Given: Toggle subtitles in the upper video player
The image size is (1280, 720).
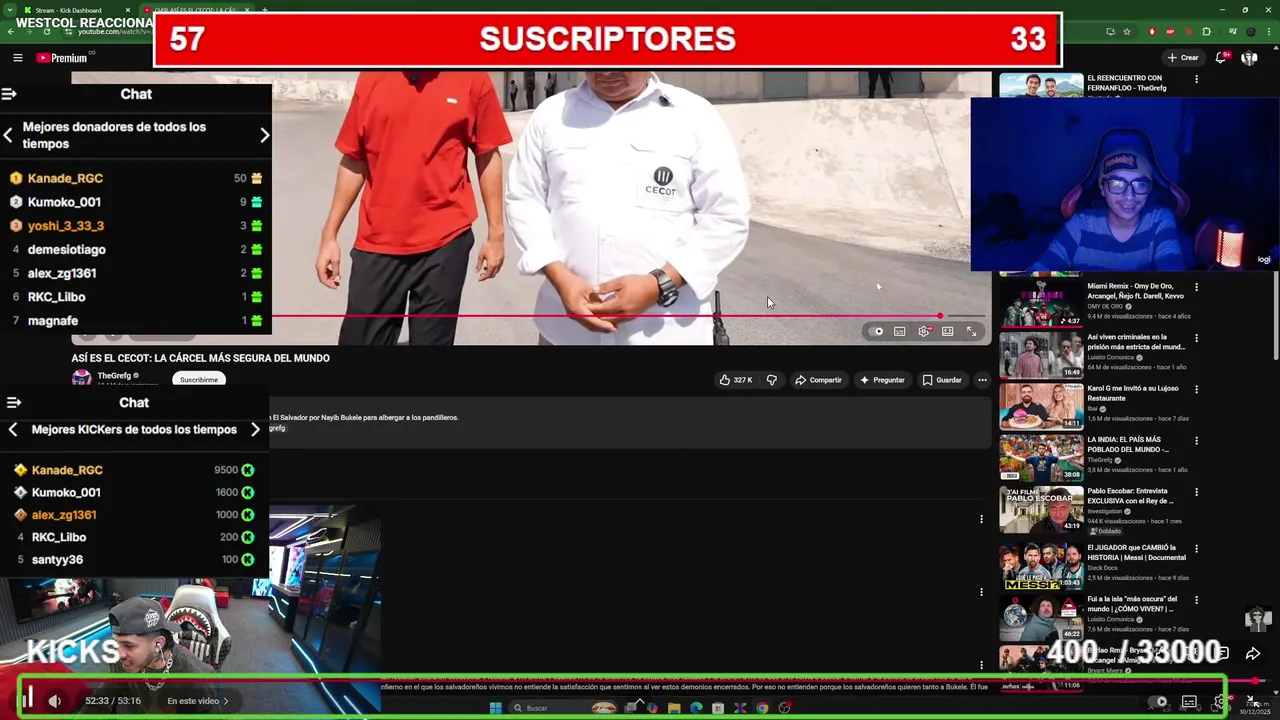Looking at the screenshot, I should pos(900,331).
